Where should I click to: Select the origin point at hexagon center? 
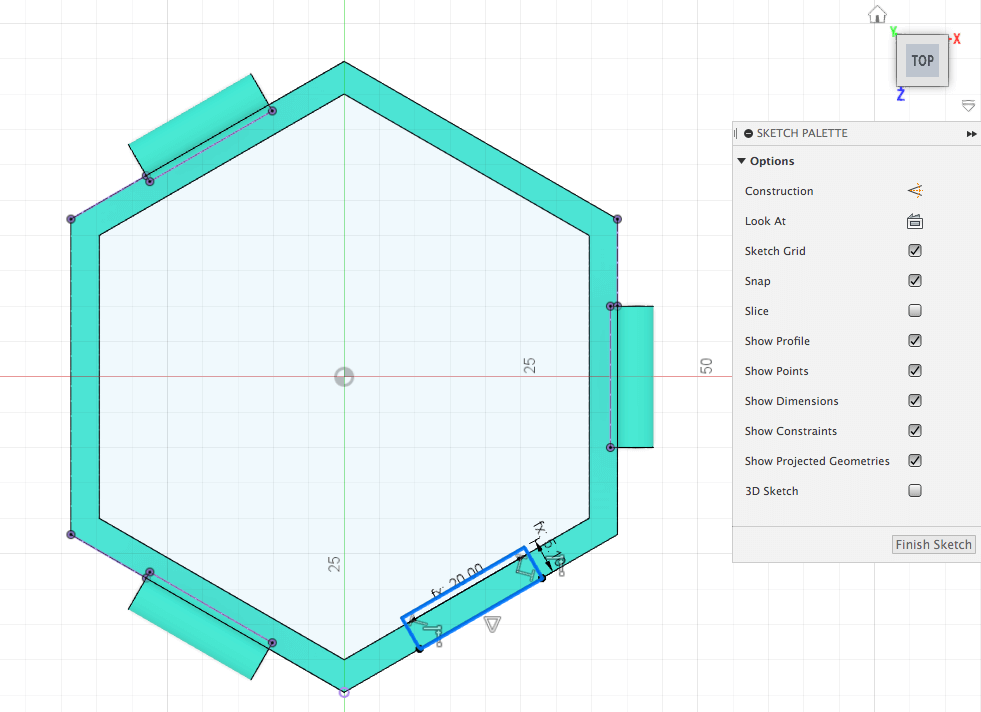pos(343,377)
